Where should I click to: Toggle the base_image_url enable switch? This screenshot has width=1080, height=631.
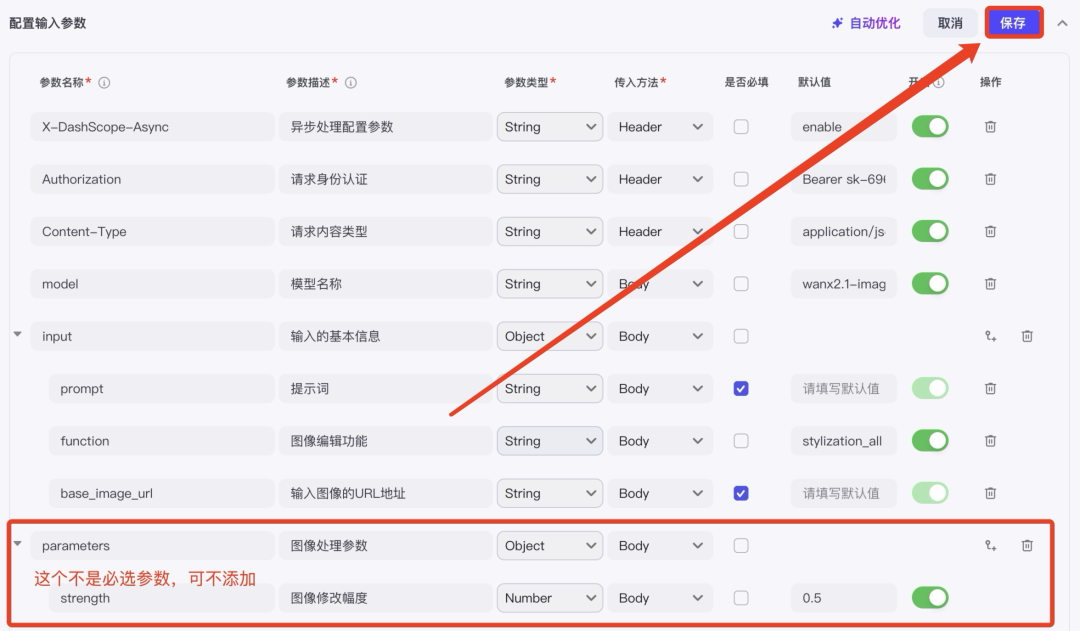tap(930, 493)
